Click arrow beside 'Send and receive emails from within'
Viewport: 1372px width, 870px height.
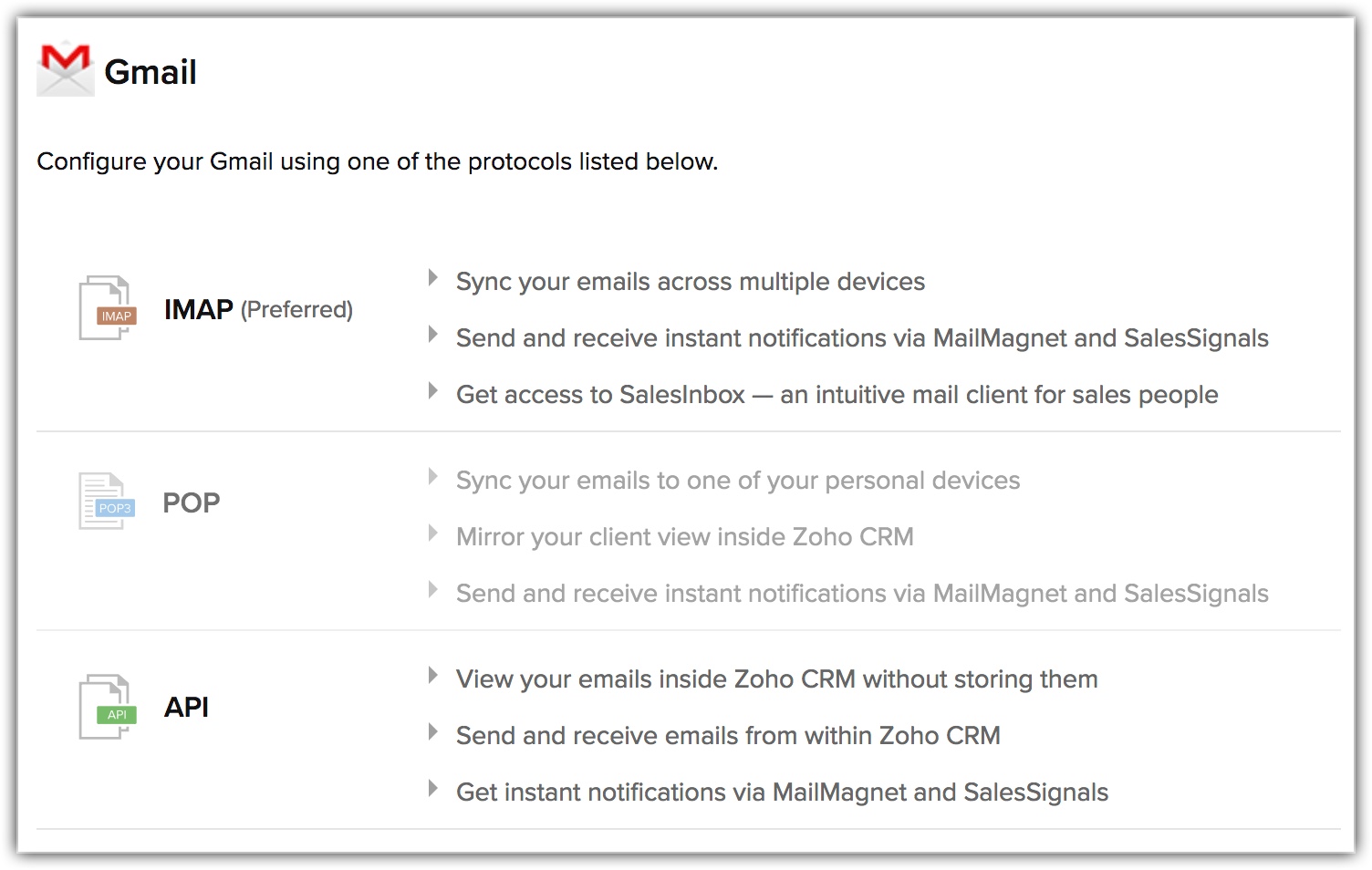coord(433,732)
